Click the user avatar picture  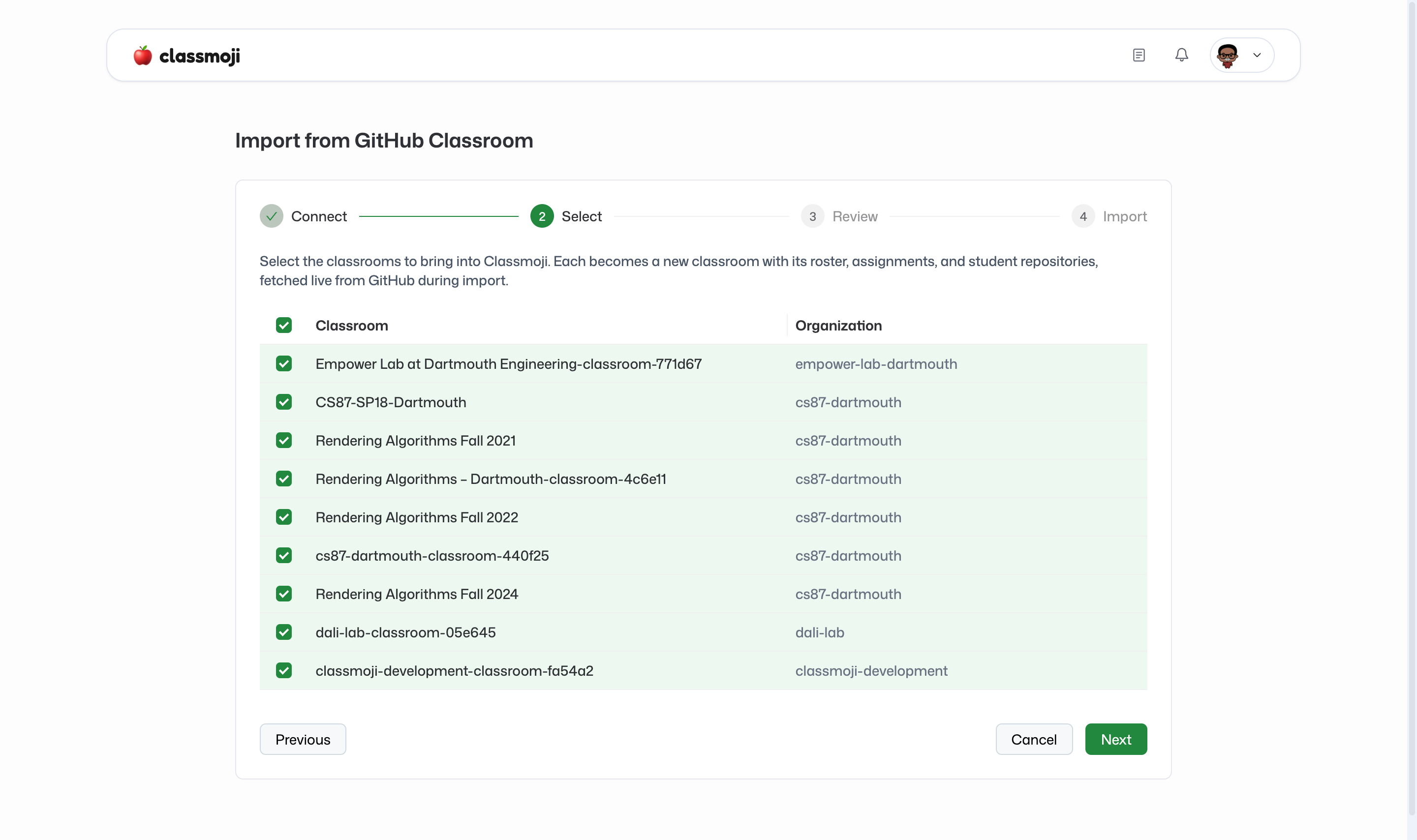point(1228,56)
